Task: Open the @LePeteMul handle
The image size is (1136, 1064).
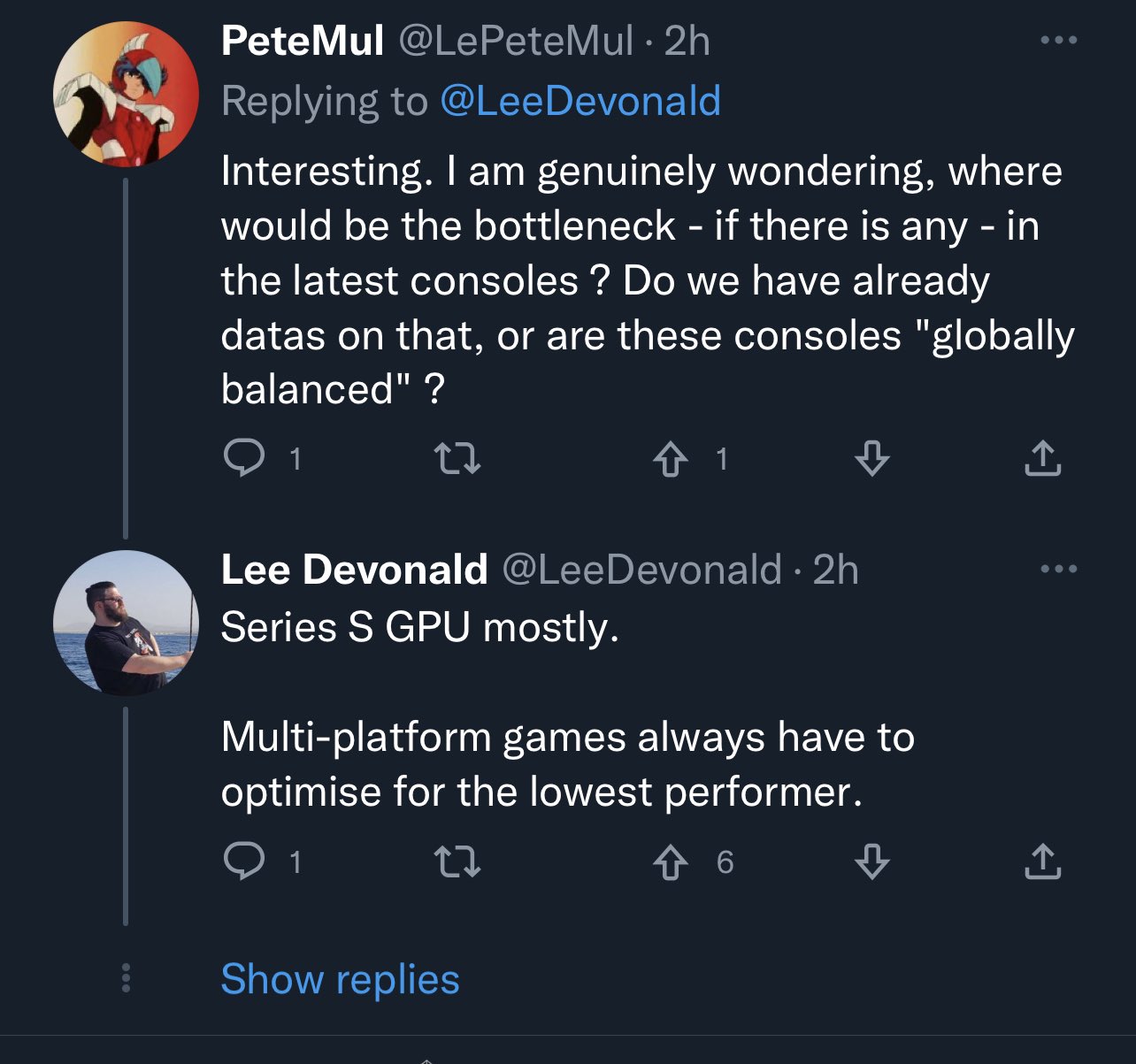Action: tap(516, 40)
